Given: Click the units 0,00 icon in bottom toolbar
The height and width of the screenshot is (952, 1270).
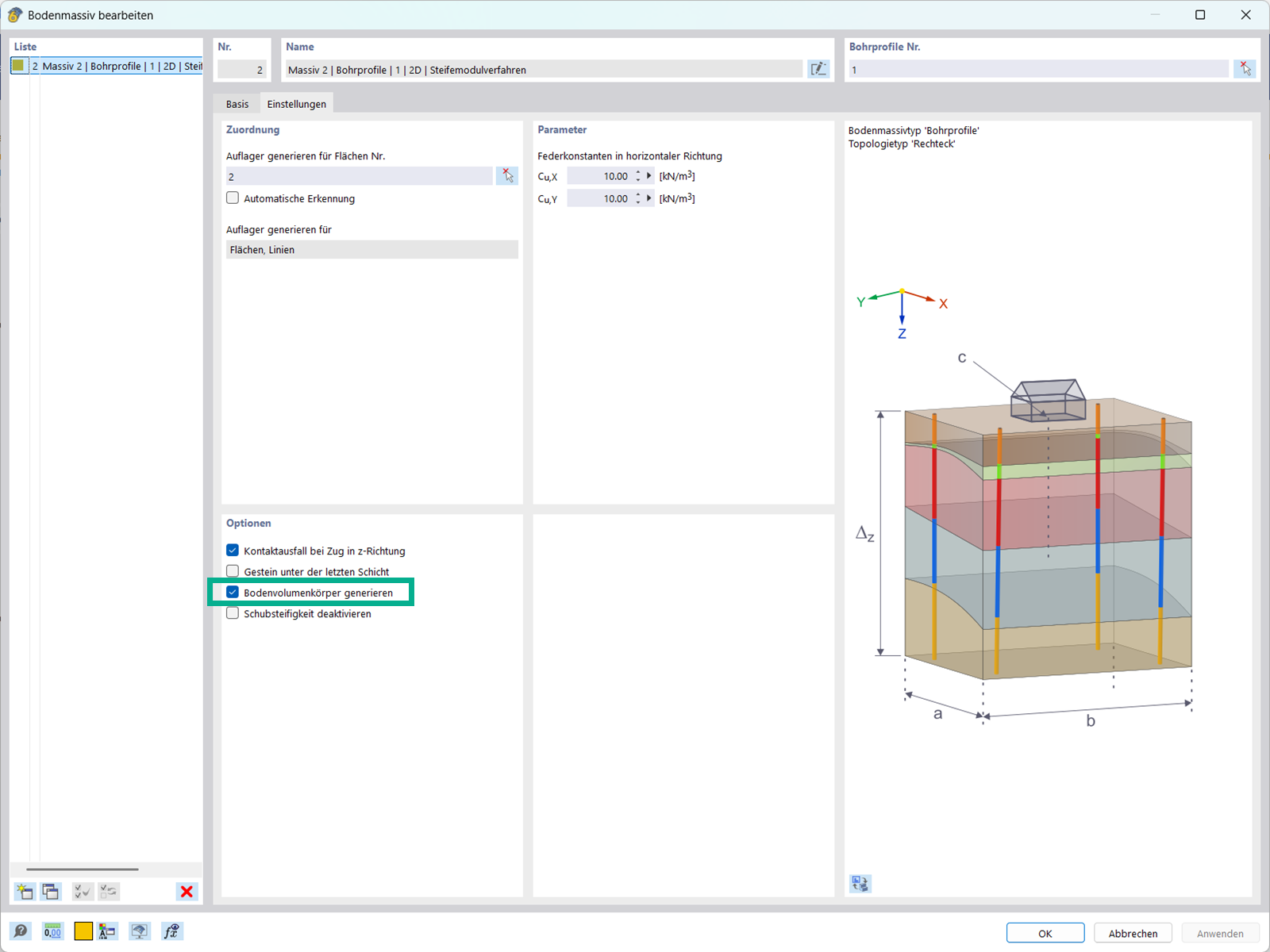Looking at the screenshot, I should click(52, 931).
